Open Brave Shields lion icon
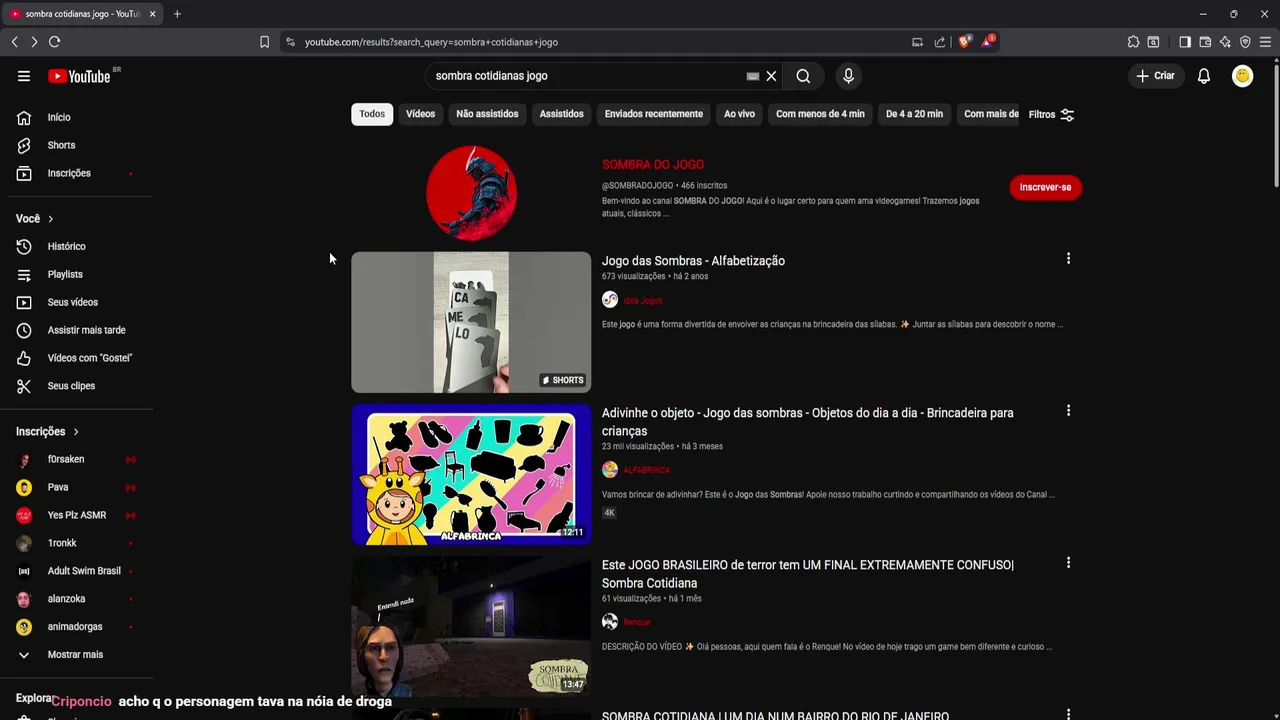 964,42
